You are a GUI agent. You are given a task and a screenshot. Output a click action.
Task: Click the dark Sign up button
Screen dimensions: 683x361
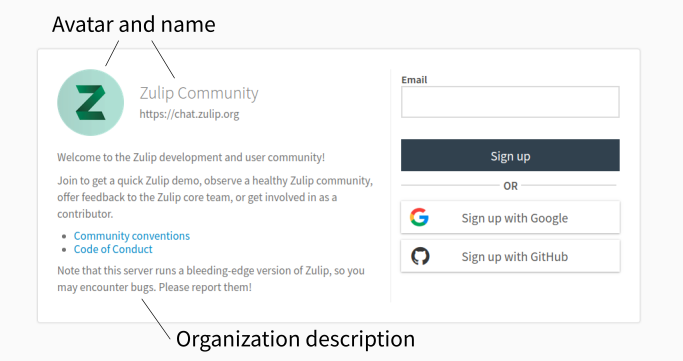[510, 155]
